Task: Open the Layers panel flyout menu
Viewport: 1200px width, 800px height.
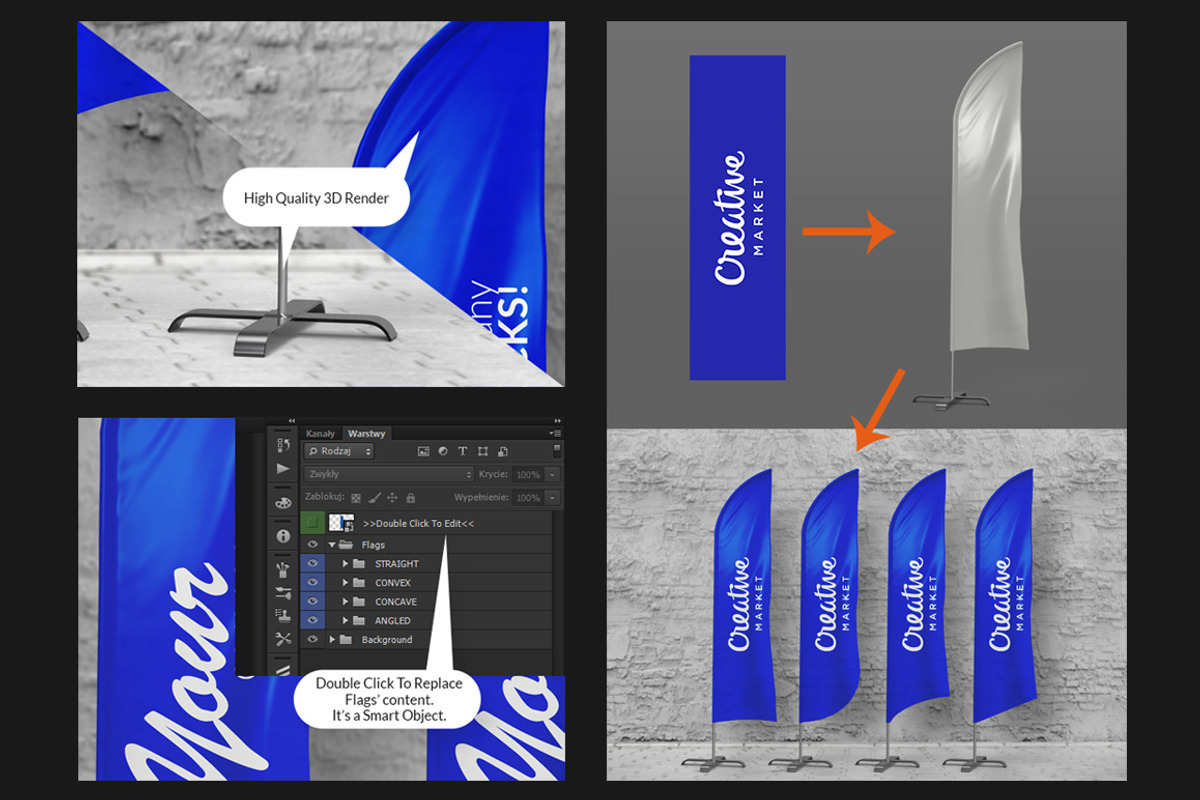Action: (557, 433)
